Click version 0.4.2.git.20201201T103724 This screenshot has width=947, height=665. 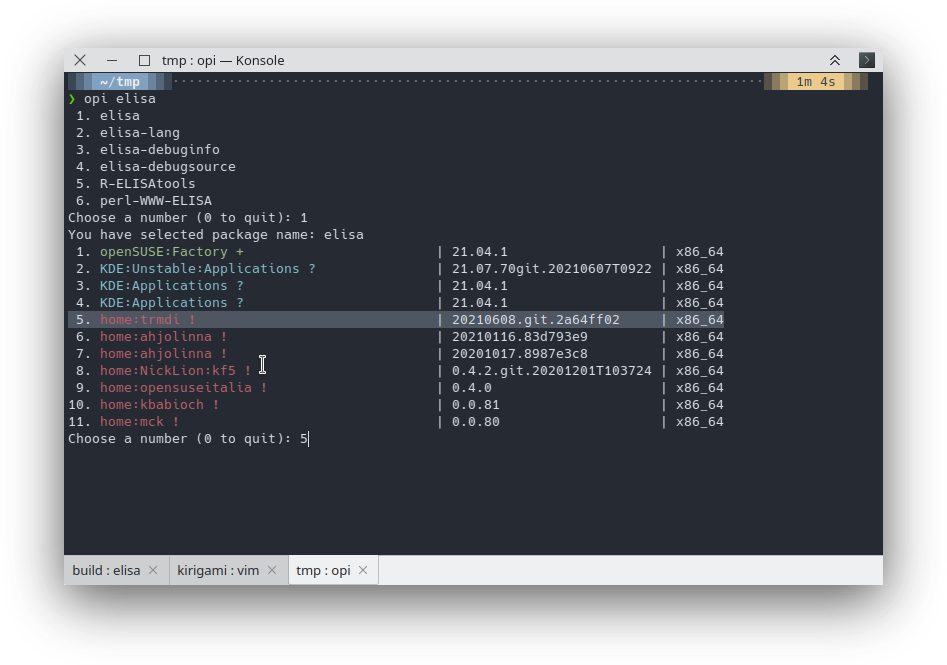[x=551, y=370]
